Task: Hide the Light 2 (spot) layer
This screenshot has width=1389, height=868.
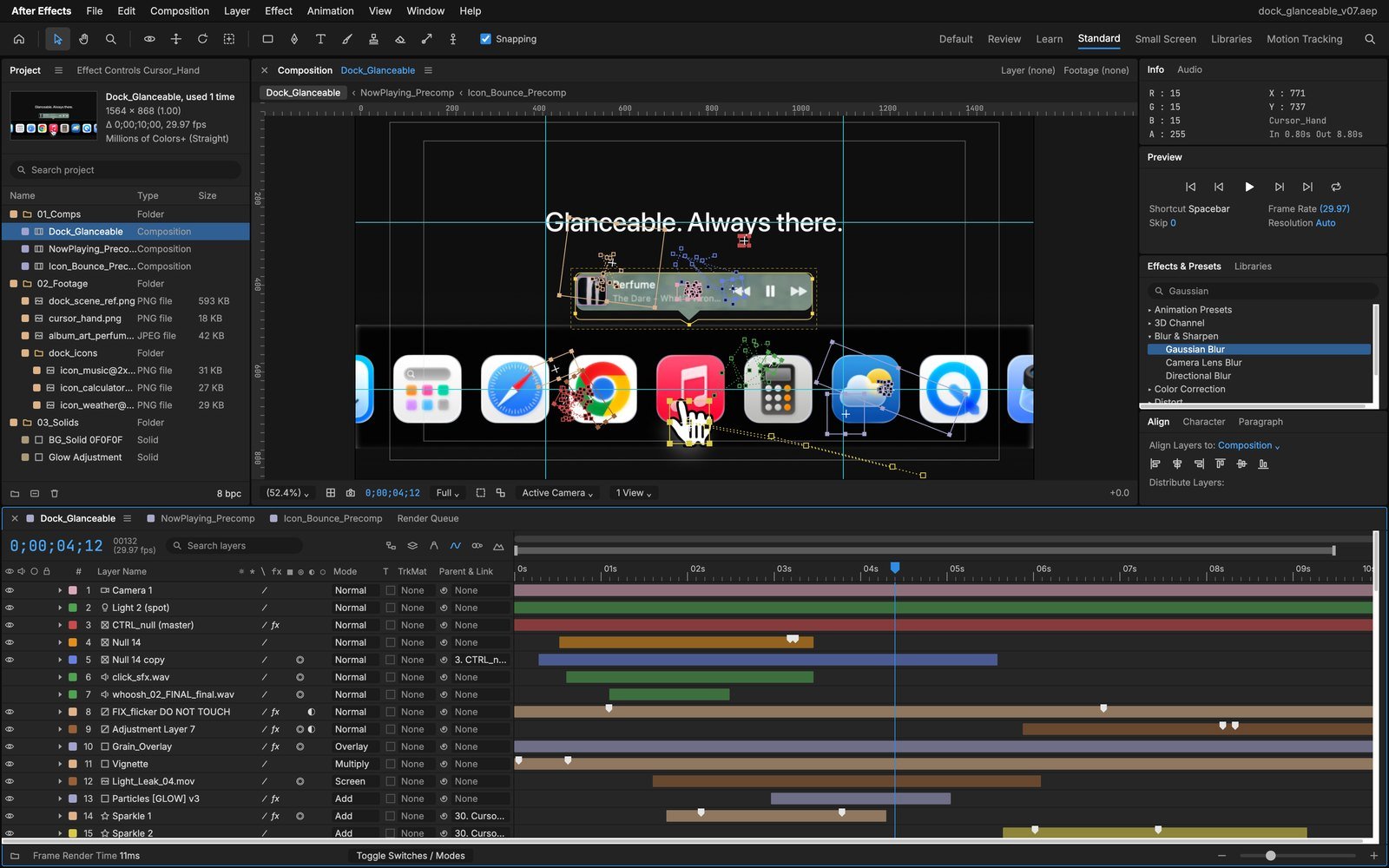Action: (10, 608)
